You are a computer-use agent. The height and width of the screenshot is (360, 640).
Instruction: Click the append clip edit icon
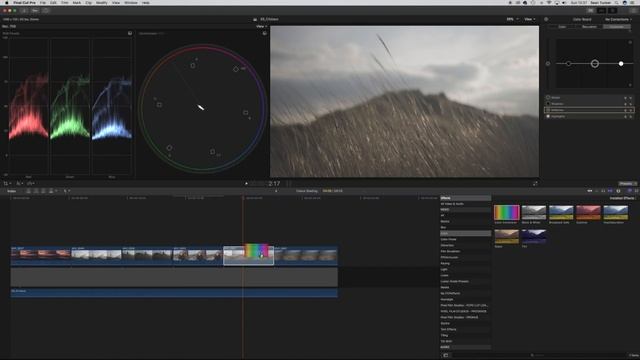point(43,191)
